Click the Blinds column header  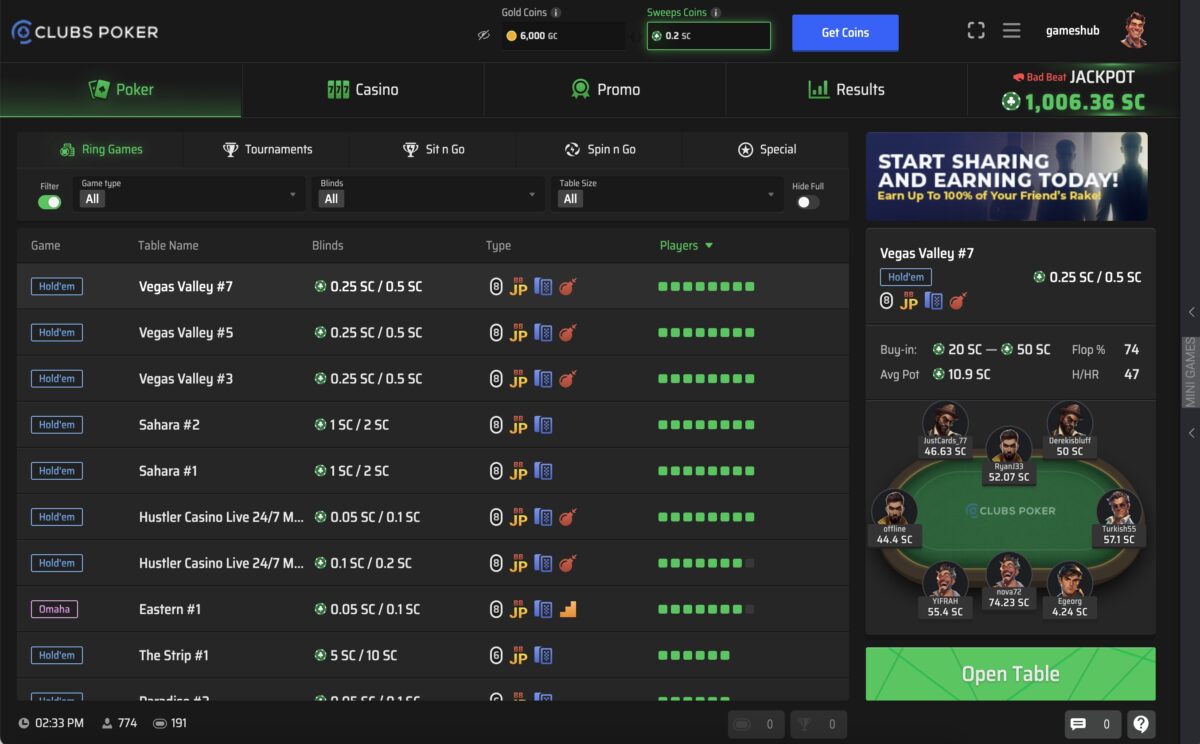[327, 246]
